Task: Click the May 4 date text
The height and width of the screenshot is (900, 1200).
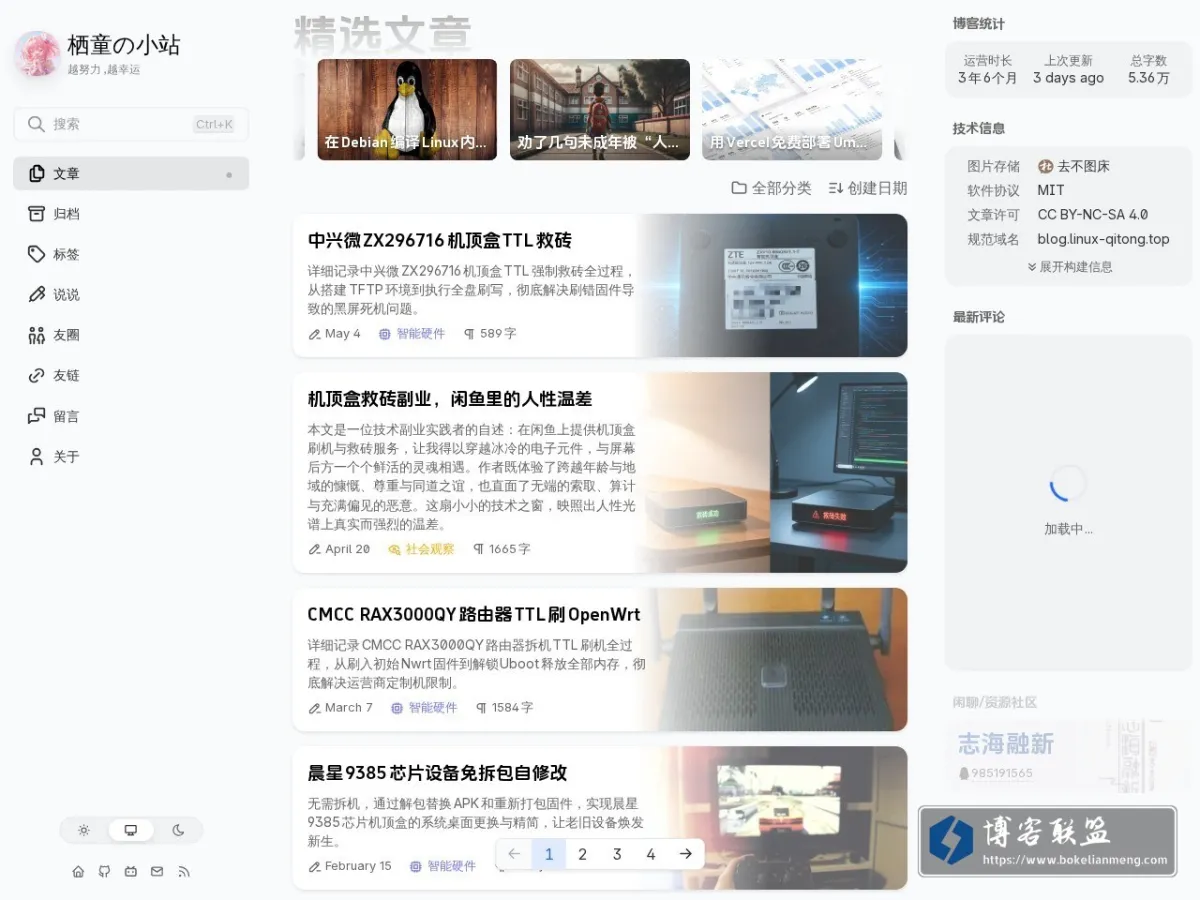Action: click(x=335, y=334)
